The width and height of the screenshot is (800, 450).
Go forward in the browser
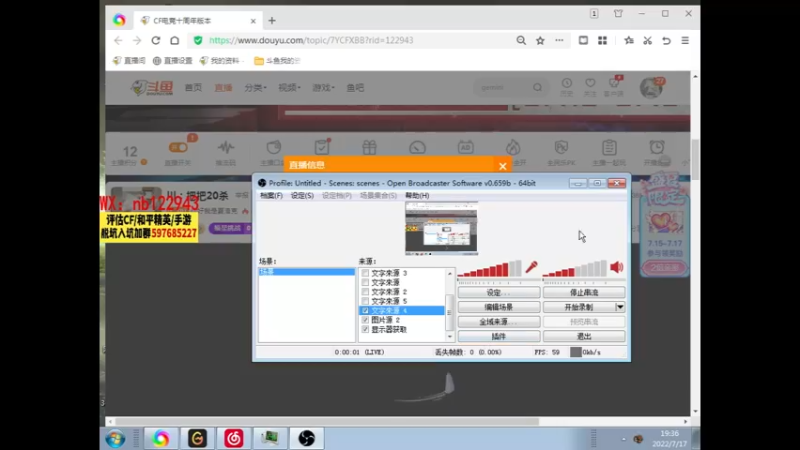(137, 40)
